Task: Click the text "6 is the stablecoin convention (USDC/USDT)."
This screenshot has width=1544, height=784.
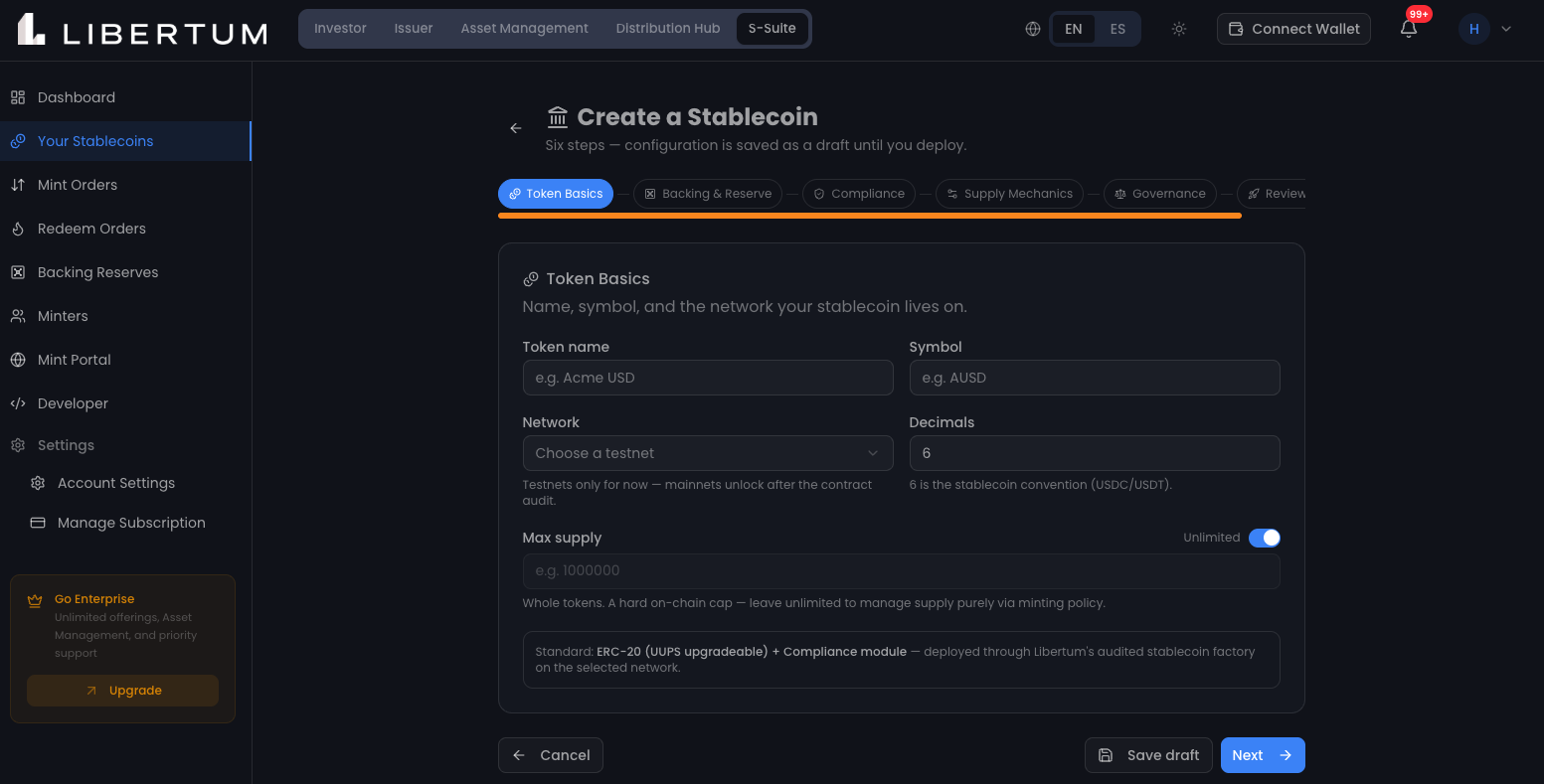Action: [x=1041, y=485]
